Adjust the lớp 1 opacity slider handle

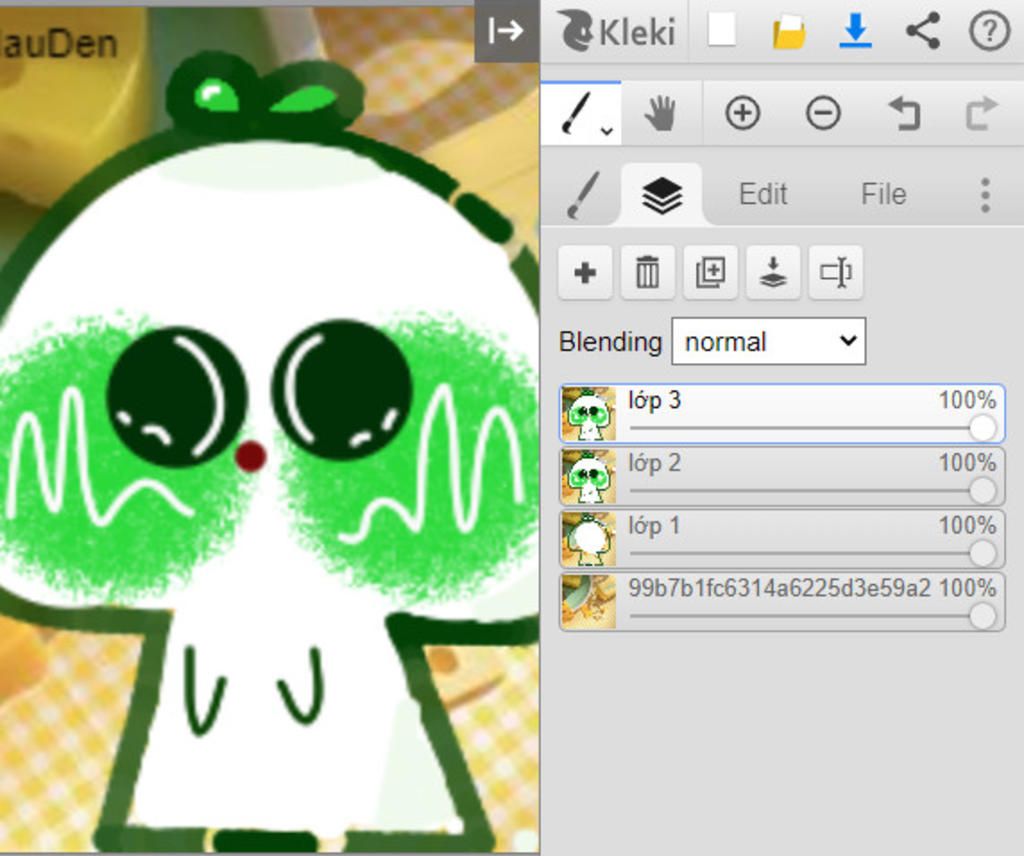point(982,554)
